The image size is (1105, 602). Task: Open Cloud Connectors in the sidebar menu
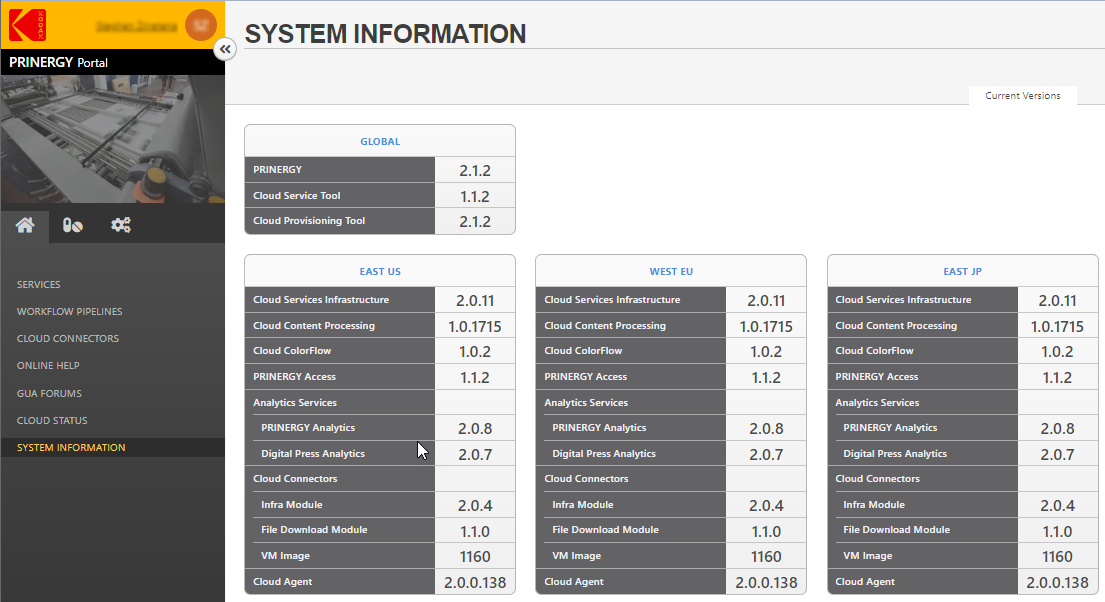pyautogui.click(x=68, y=339)
